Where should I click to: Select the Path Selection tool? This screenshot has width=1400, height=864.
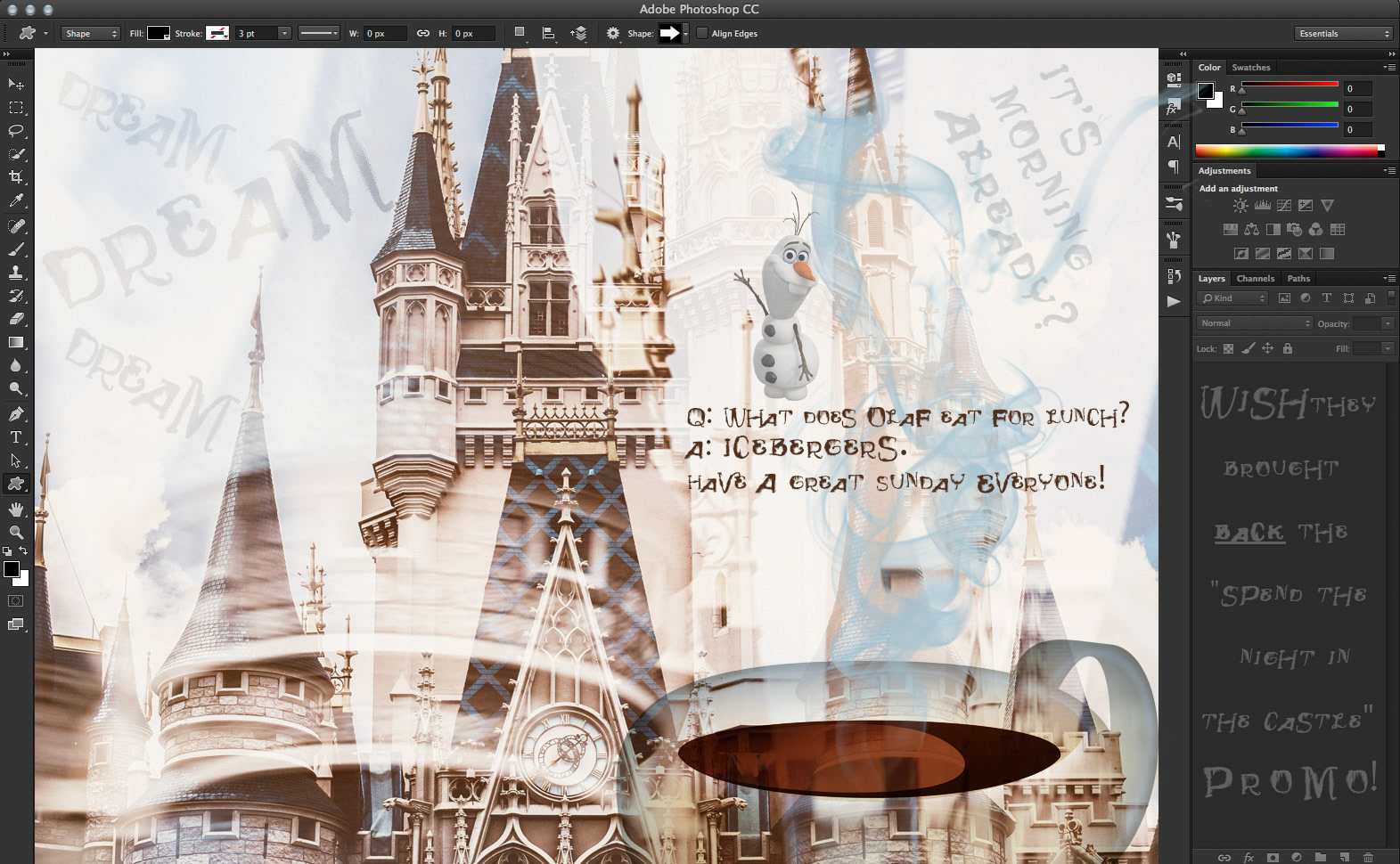coord(16,461)
